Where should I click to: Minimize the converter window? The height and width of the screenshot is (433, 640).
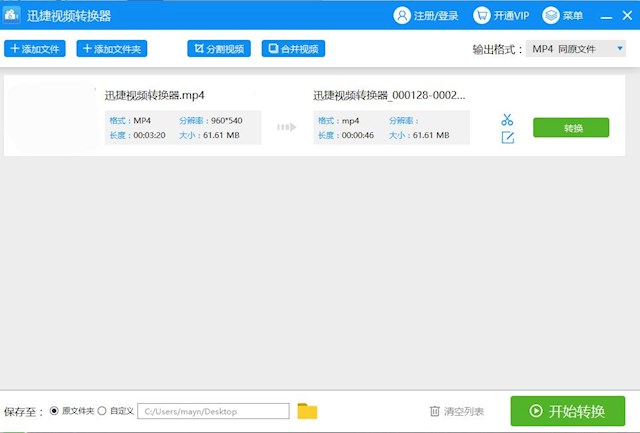click(x=606, y=16)
